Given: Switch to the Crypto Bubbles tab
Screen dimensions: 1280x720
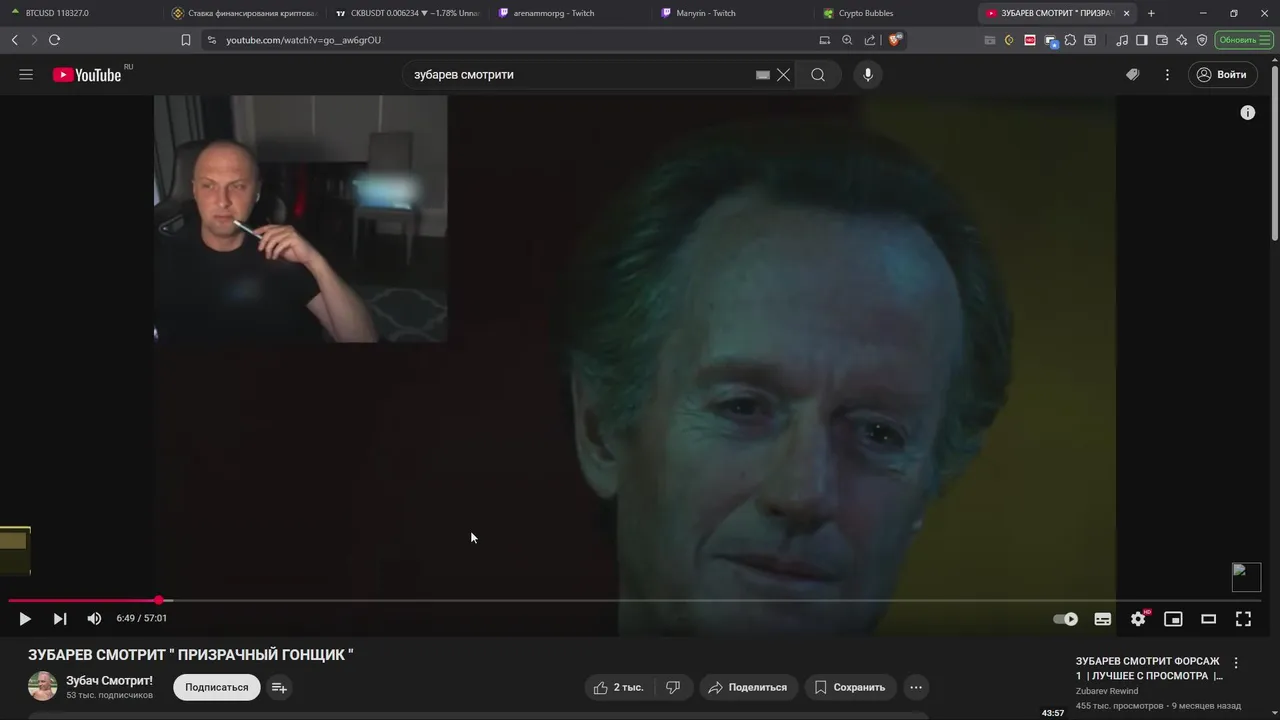Looking at the screenshot, I should tap(896, 13).
